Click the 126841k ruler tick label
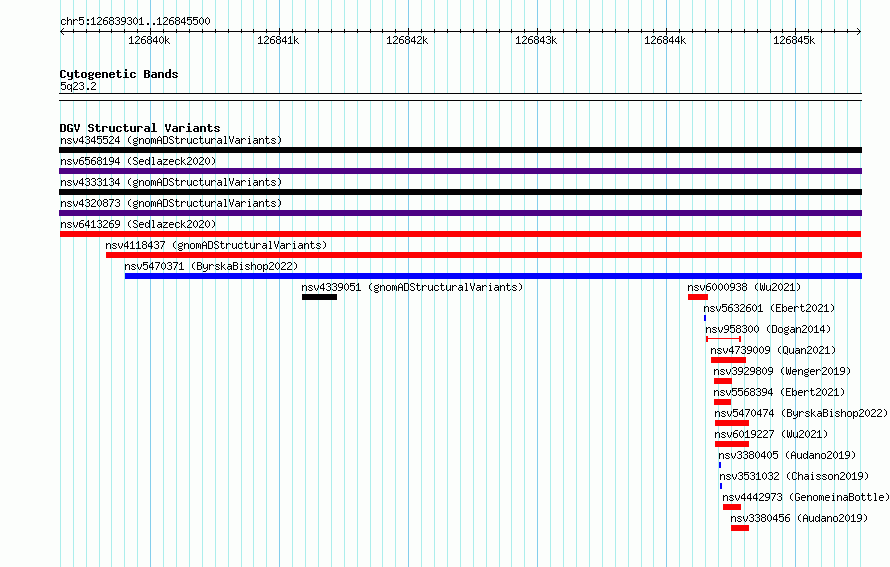890x567 pixels. coord(278,40)
